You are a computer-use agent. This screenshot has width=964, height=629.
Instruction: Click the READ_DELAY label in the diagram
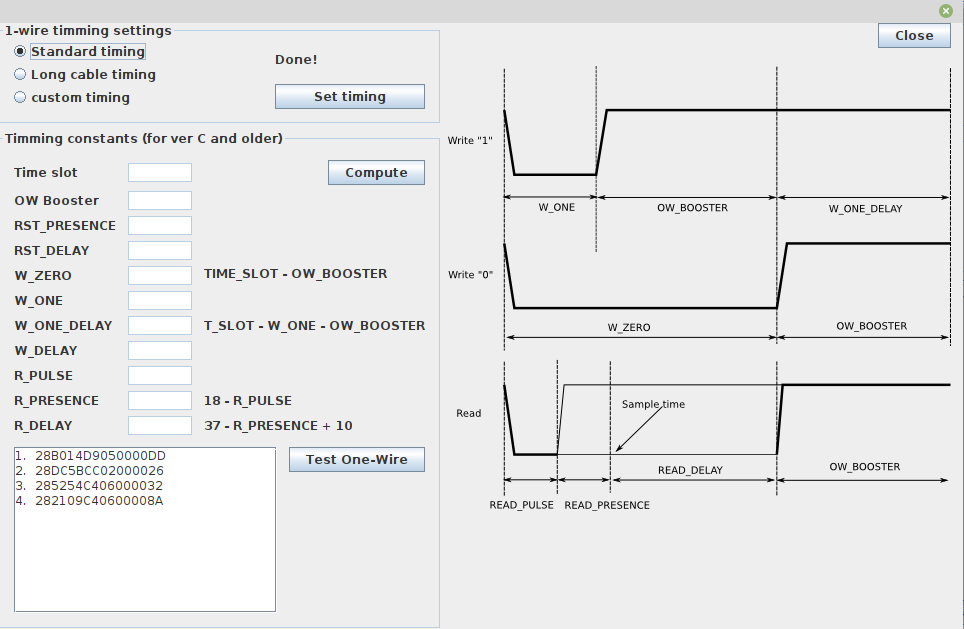pos(690,470)
